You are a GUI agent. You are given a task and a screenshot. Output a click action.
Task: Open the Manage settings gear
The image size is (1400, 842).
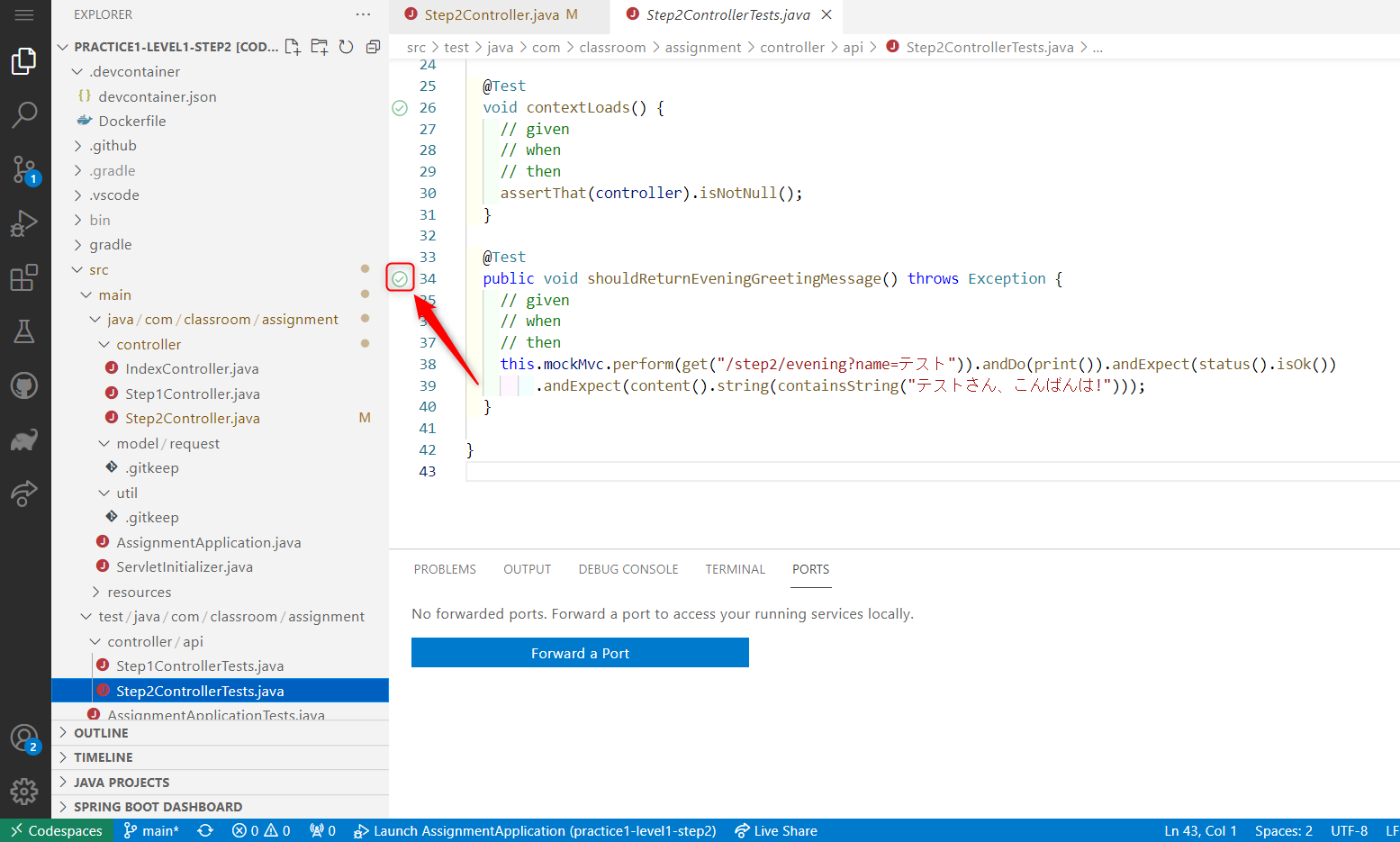click(24, 792)
